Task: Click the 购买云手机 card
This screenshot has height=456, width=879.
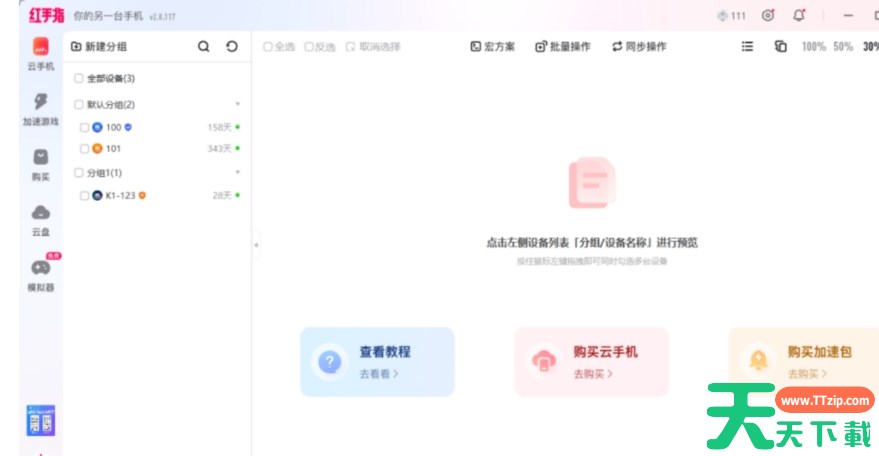Action: click(591, 361)
